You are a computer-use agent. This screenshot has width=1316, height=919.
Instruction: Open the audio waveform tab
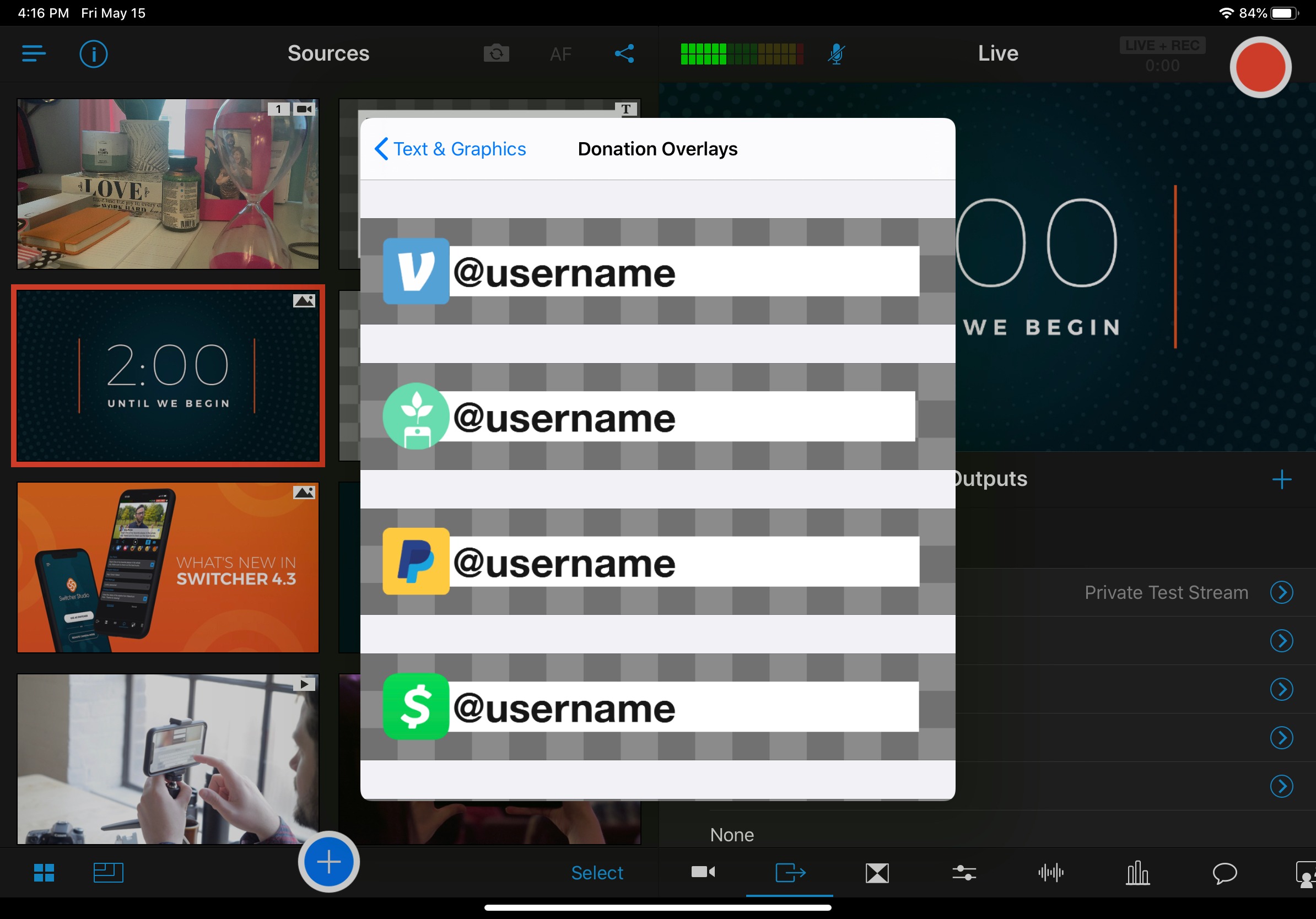click(x=1050, y=873)
